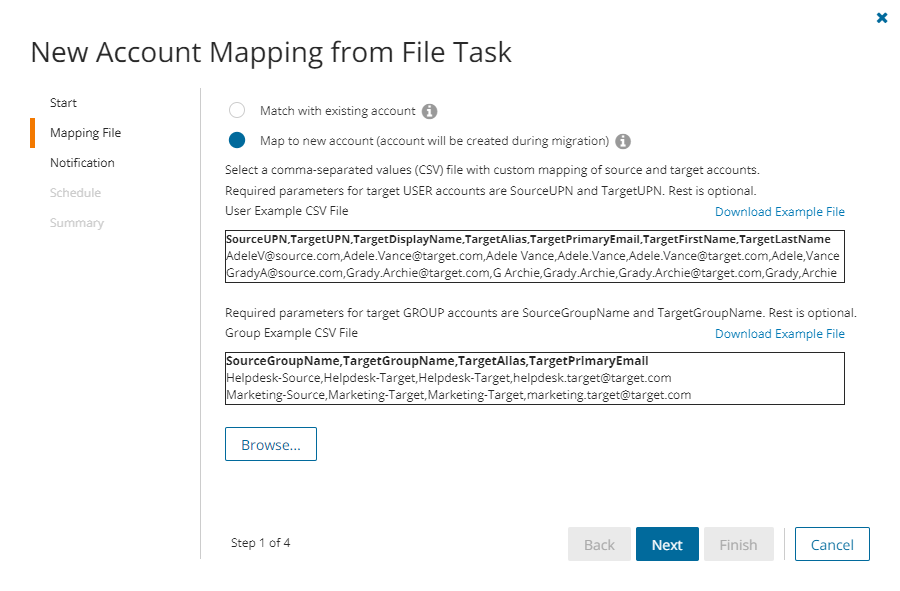Choose the Map to new account radio button
The height and width of the screenshot is (591, 900).
(x=237, y=141)
